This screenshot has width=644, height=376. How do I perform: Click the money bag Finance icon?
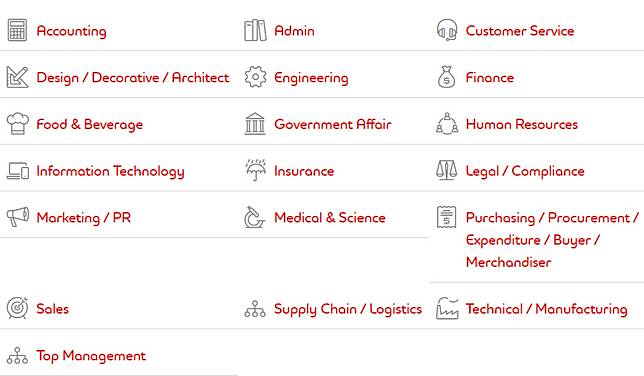(x=446, y=77)
